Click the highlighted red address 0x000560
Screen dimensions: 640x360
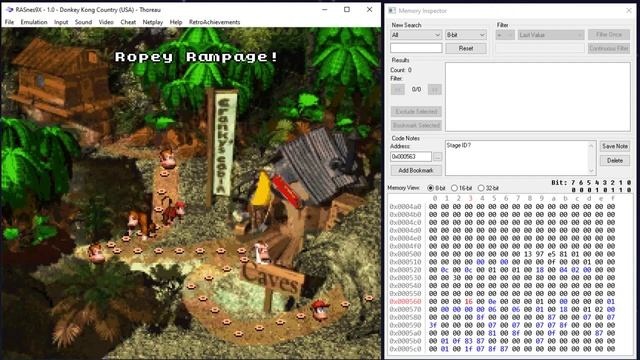click(x=405, y=302)
